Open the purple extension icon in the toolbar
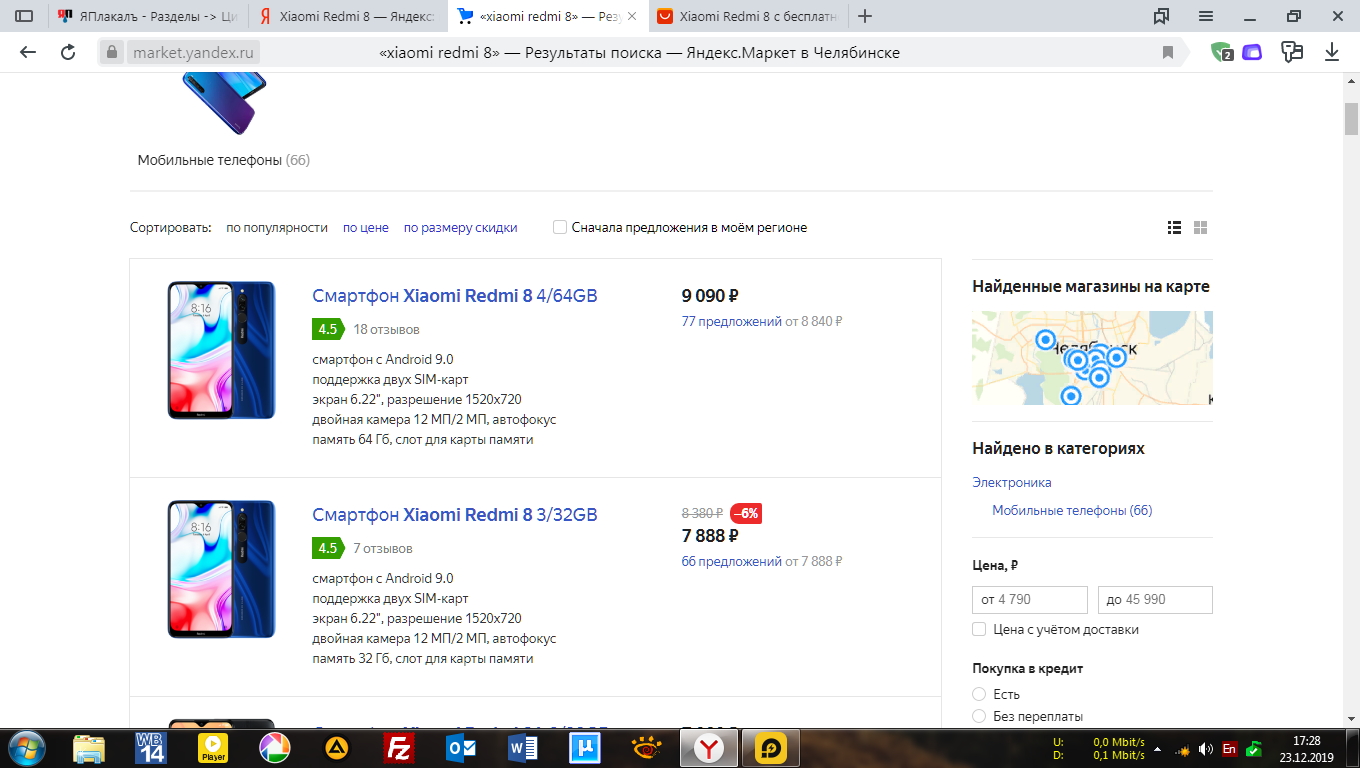 pos(1252,52)
